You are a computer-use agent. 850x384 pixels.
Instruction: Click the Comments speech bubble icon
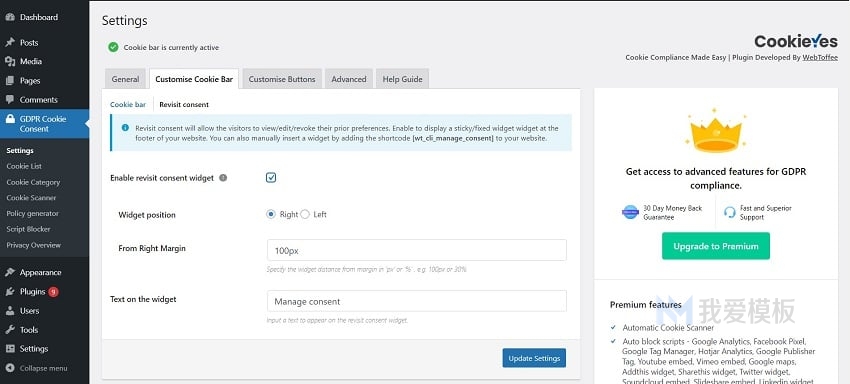(10, 100)
